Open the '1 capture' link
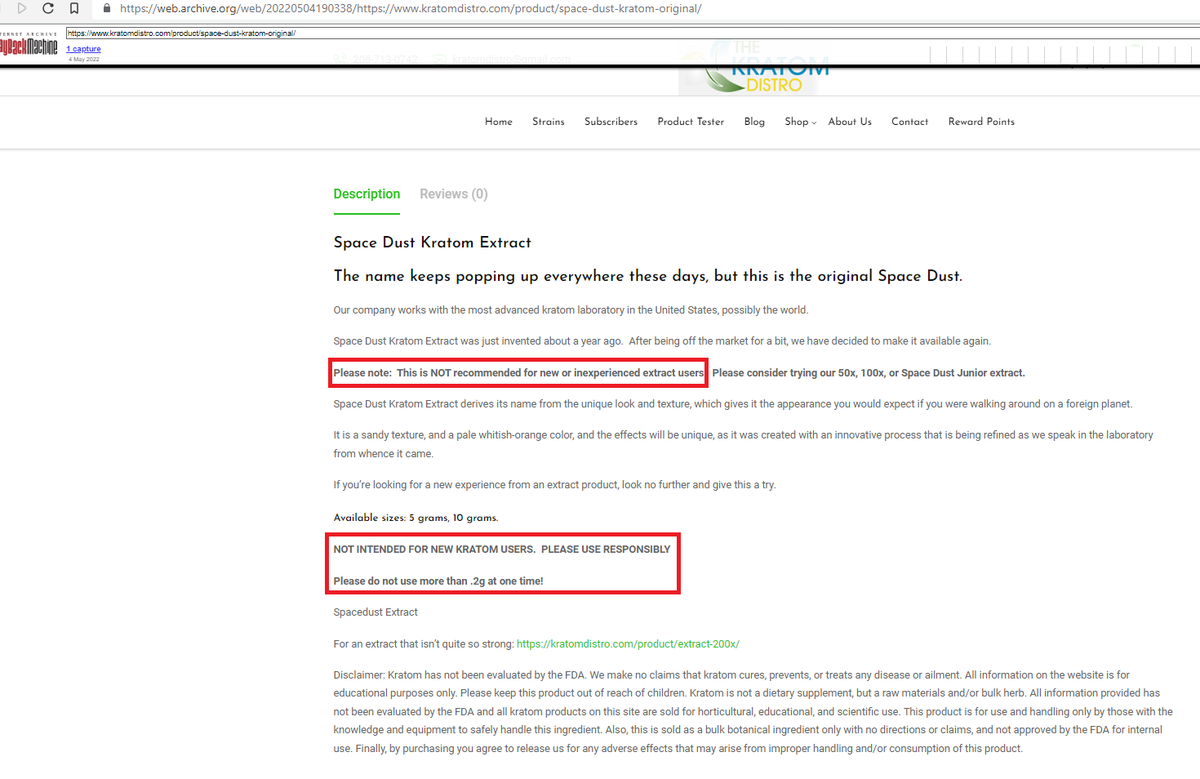Screen dimensions: 1200x779 pos(83,49)
